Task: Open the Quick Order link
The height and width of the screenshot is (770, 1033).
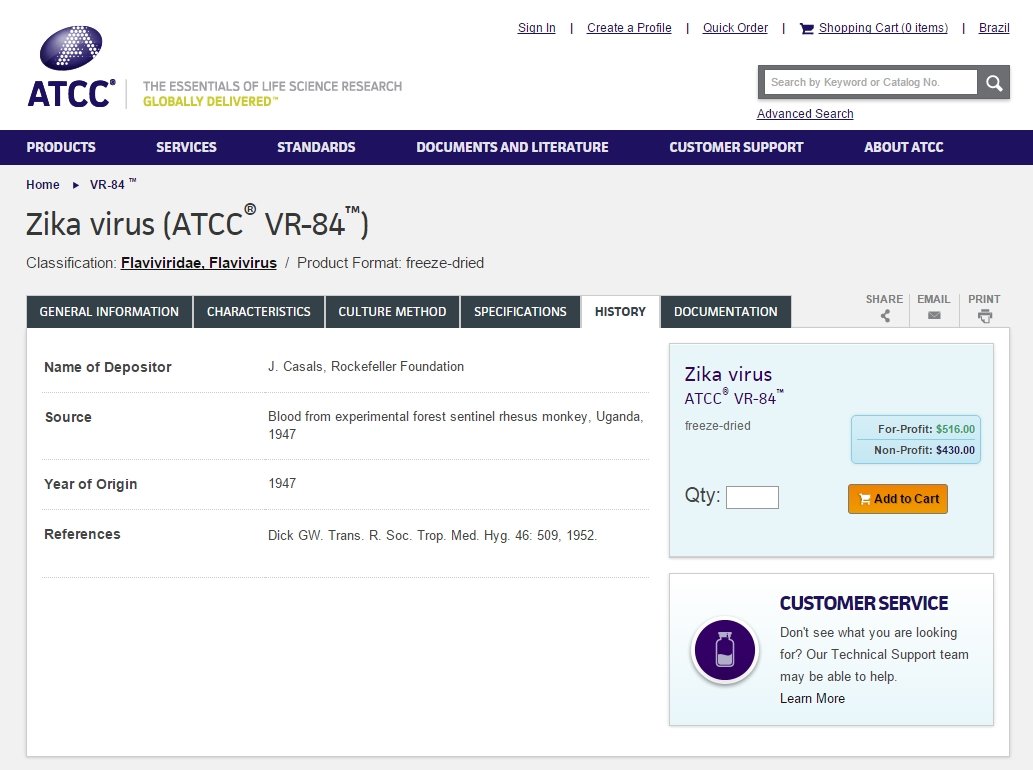Action: 735,28
